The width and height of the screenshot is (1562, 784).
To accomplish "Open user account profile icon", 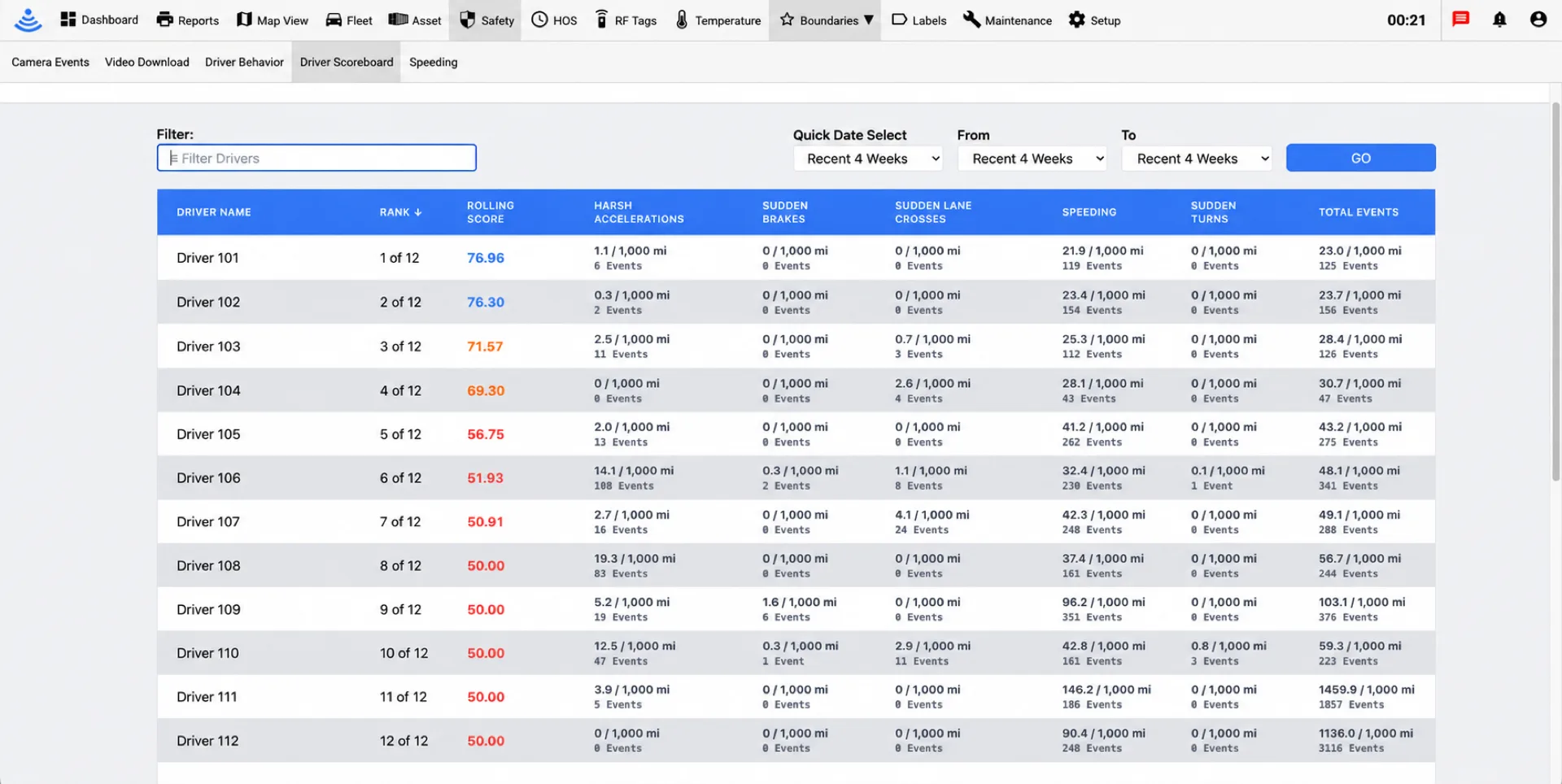I will tap(1538, 20).
